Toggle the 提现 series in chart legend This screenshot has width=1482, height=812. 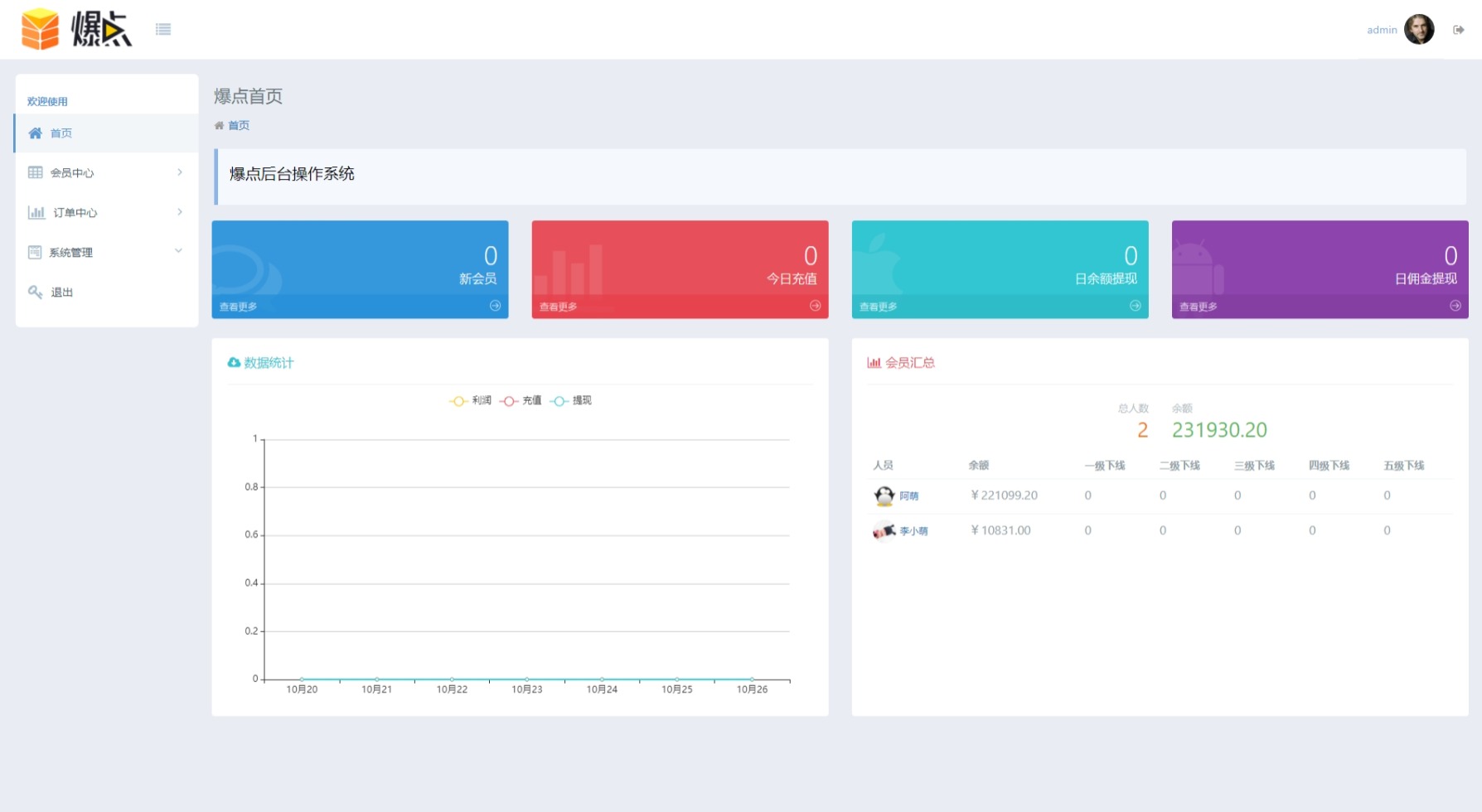click(x=571, y=401)
